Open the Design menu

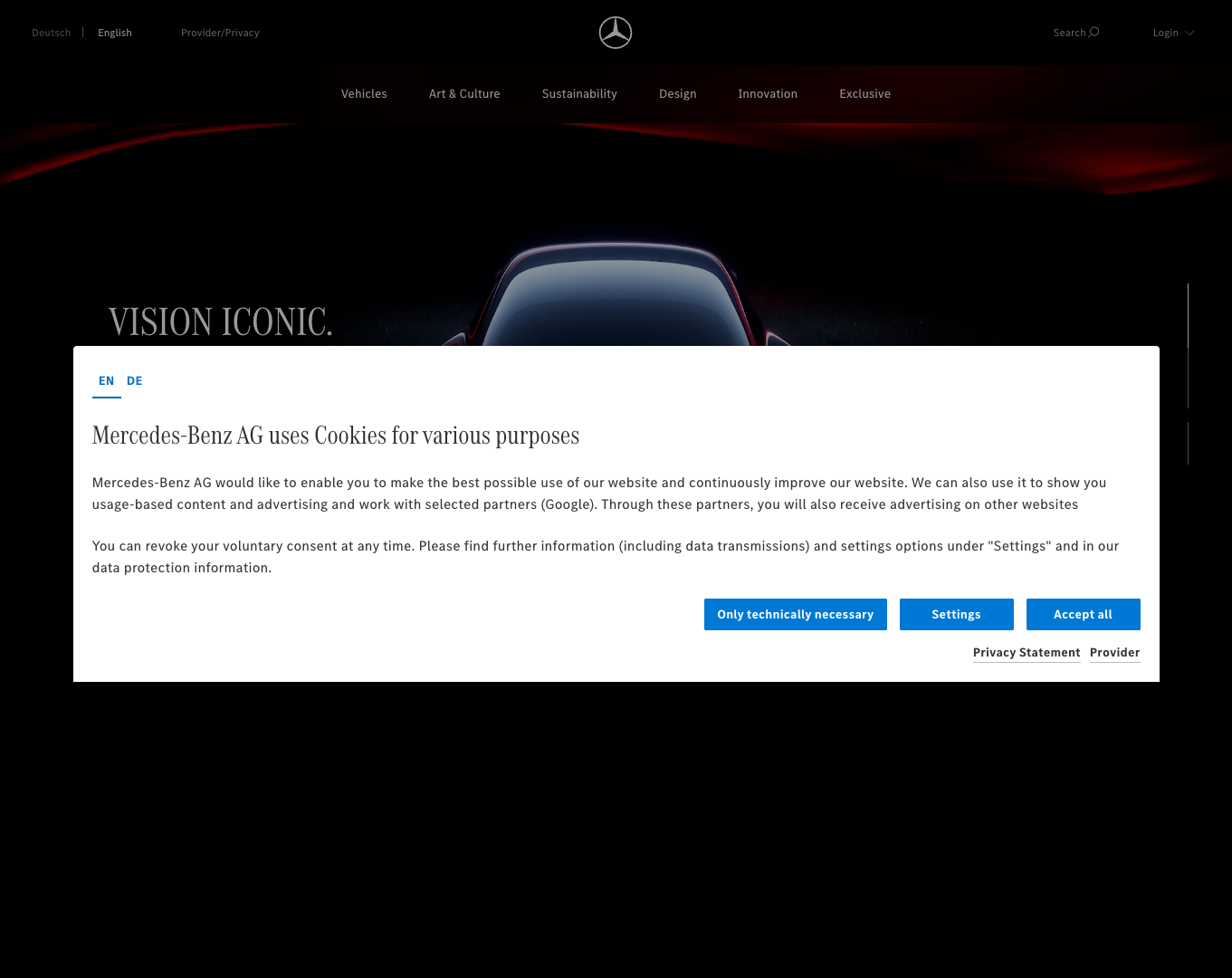click(677, 93)
